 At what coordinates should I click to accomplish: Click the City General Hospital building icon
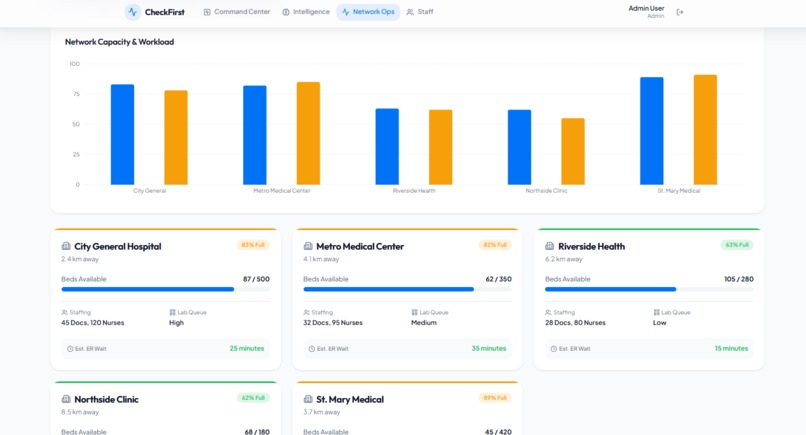(66, 246)
